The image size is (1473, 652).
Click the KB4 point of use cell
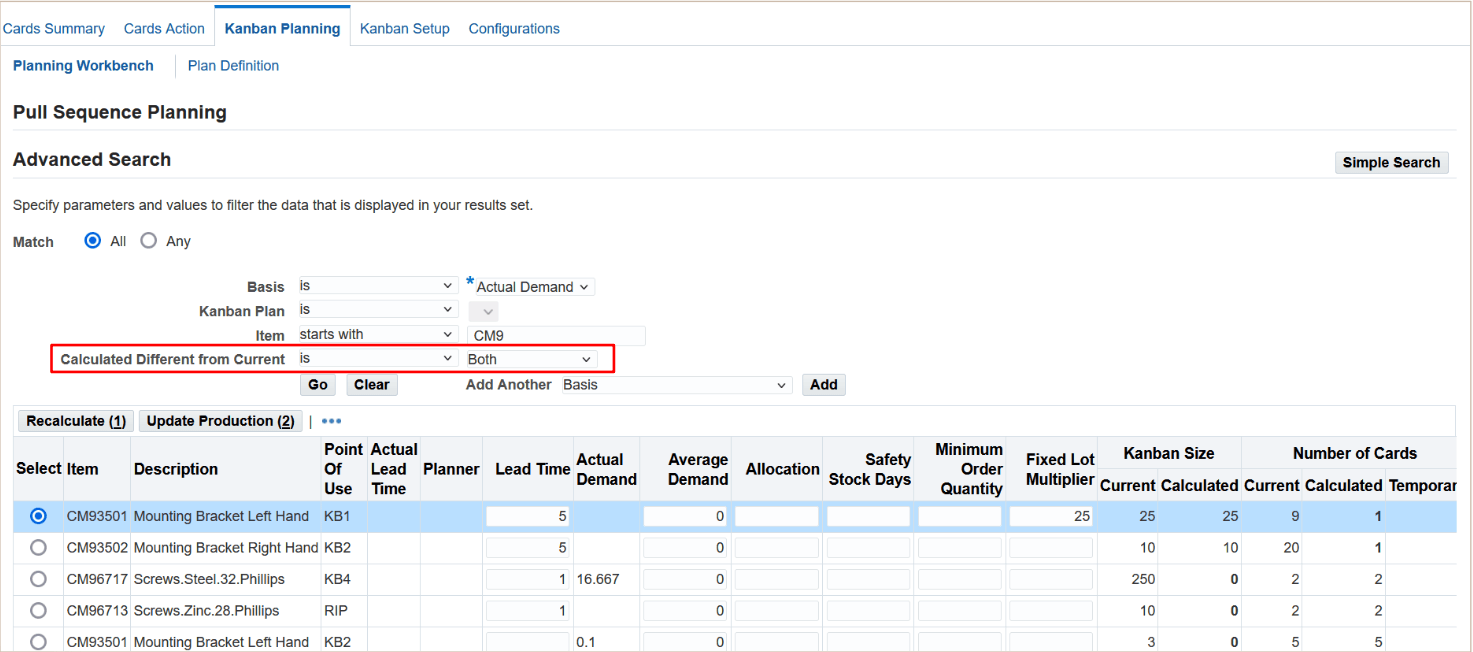337,579
